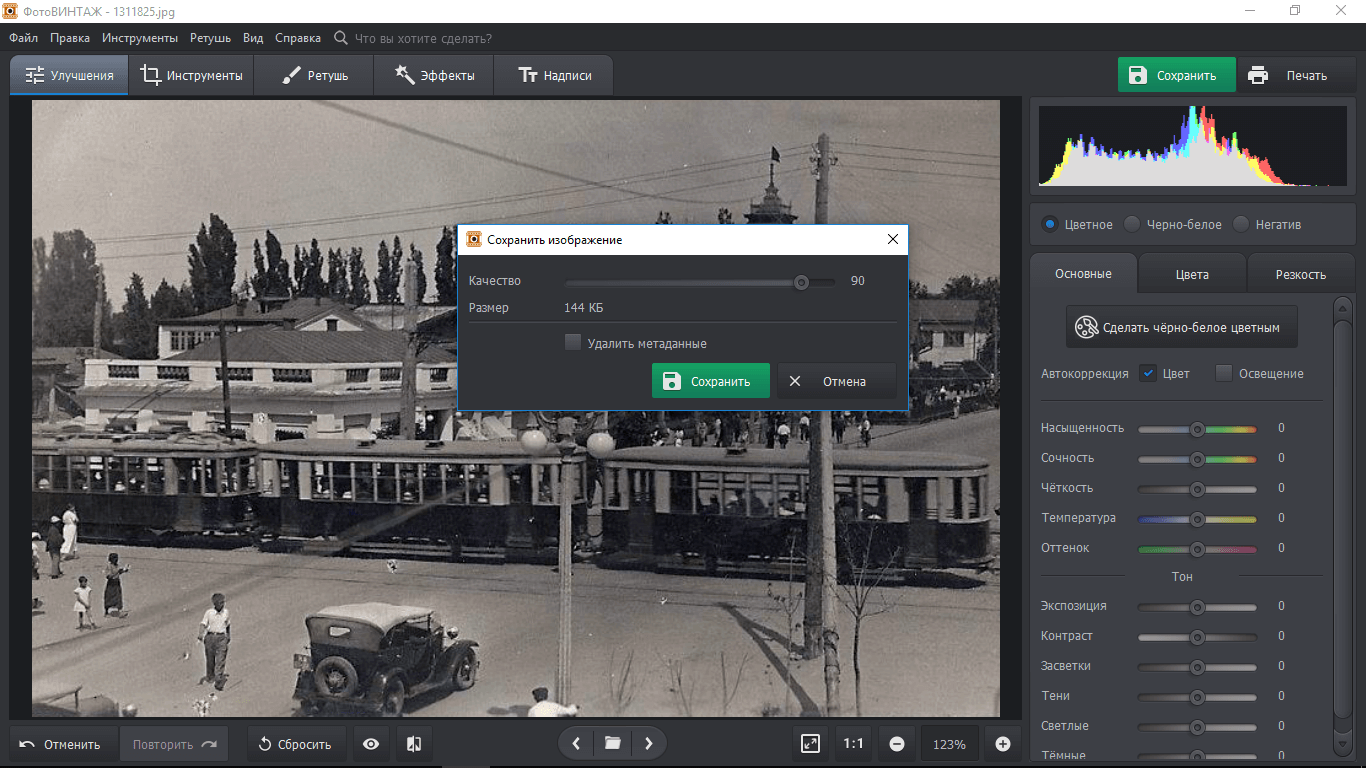Click the Температура slider handle
Screen dimensions: 1366x768
(x=1197, y=519)
